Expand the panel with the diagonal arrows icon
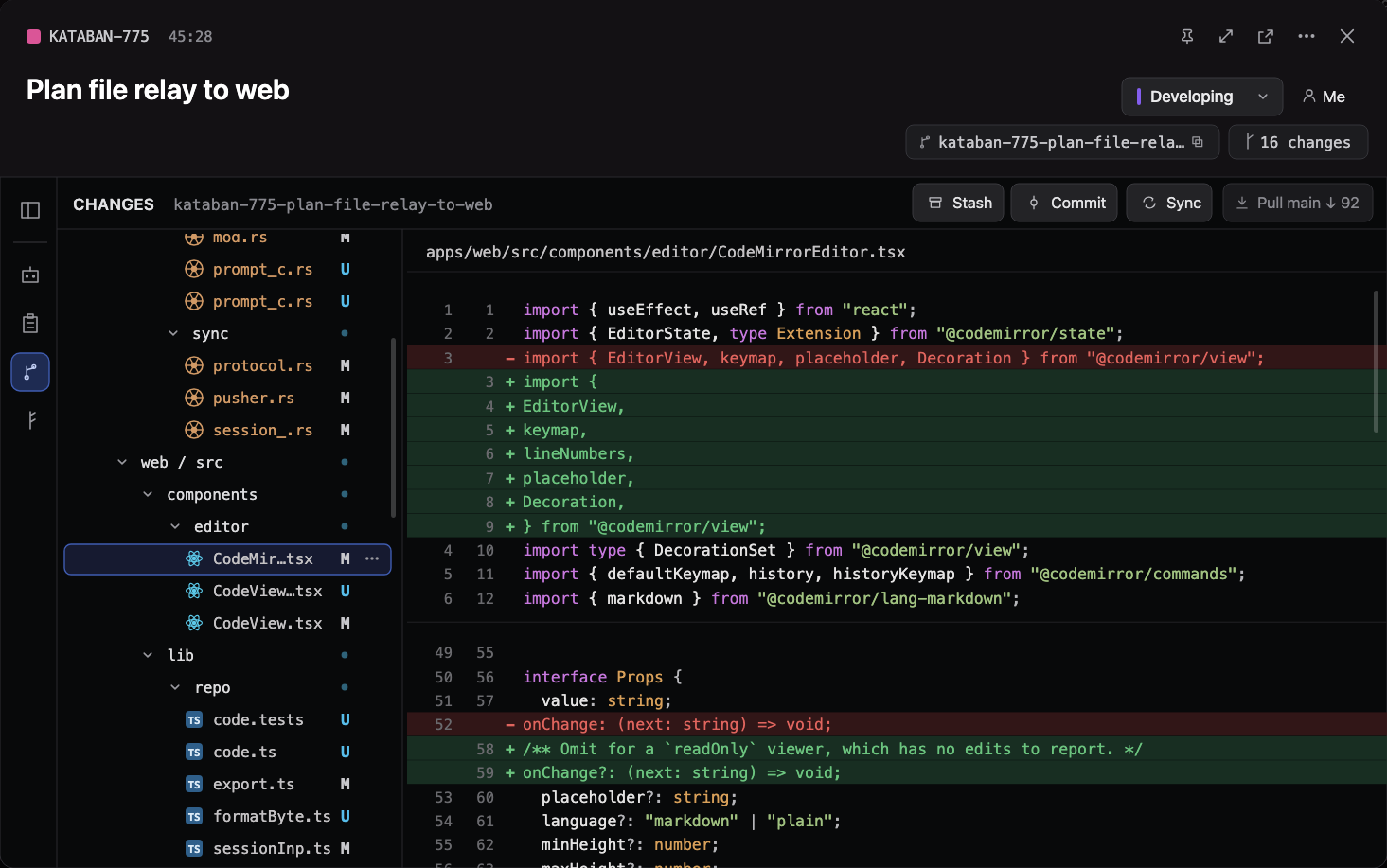The width and height of the screenshot is (1387, 868). coord(1226,36)
